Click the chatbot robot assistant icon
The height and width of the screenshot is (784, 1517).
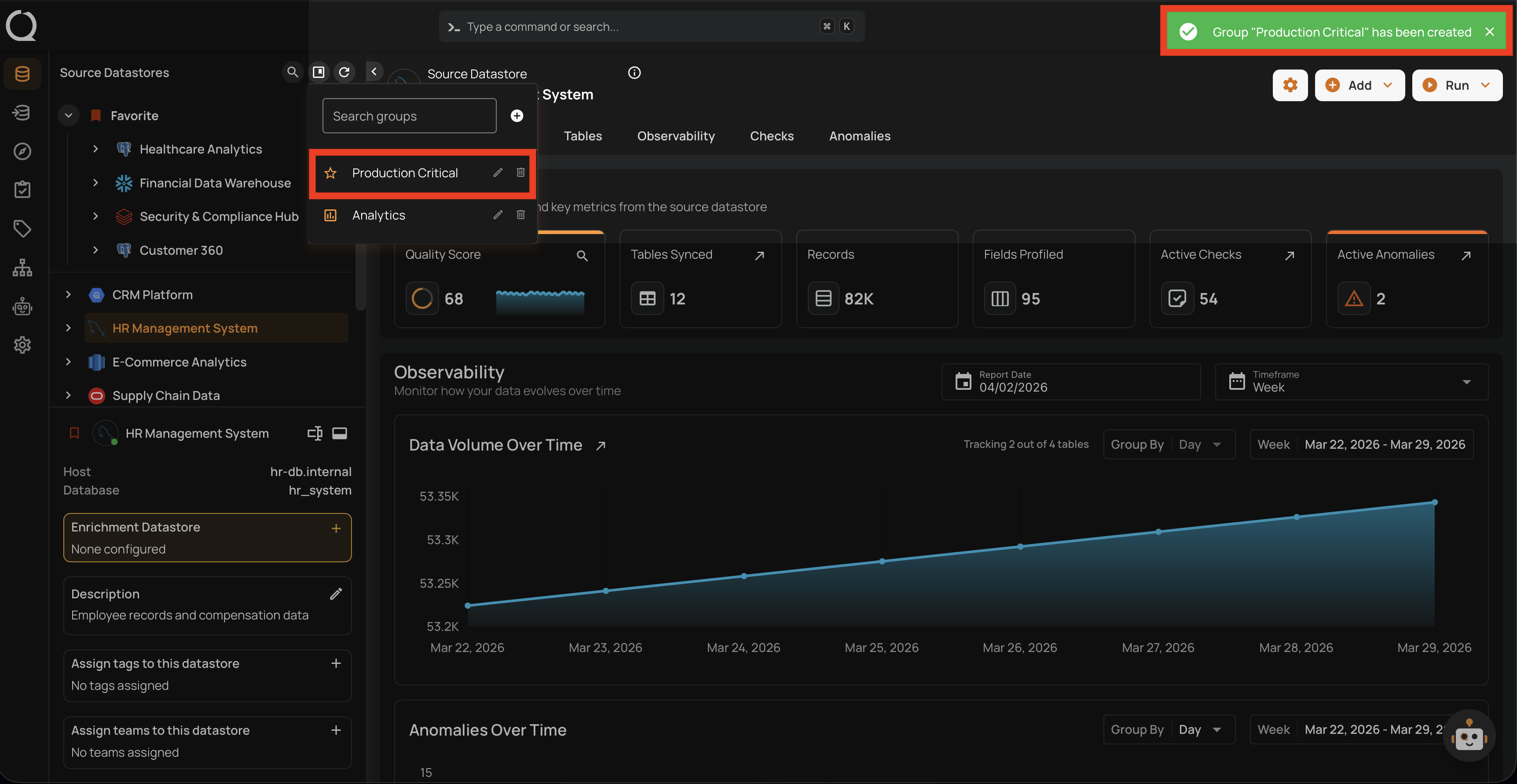(1469, 736)
